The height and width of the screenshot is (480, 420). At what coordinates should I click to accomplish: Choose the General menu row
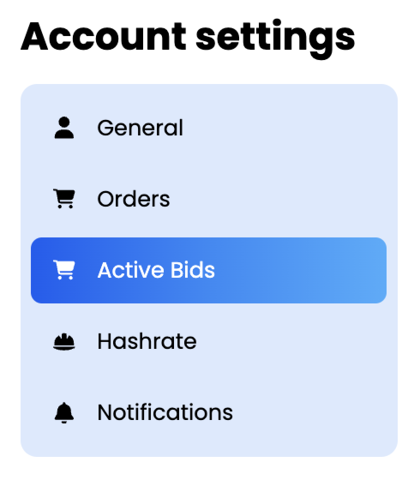(x=209, y=128)
